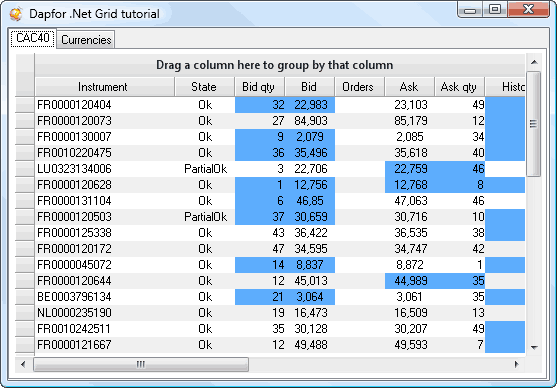
Task: Select instrument FR0000120628
Action: [x=74, y=185]
